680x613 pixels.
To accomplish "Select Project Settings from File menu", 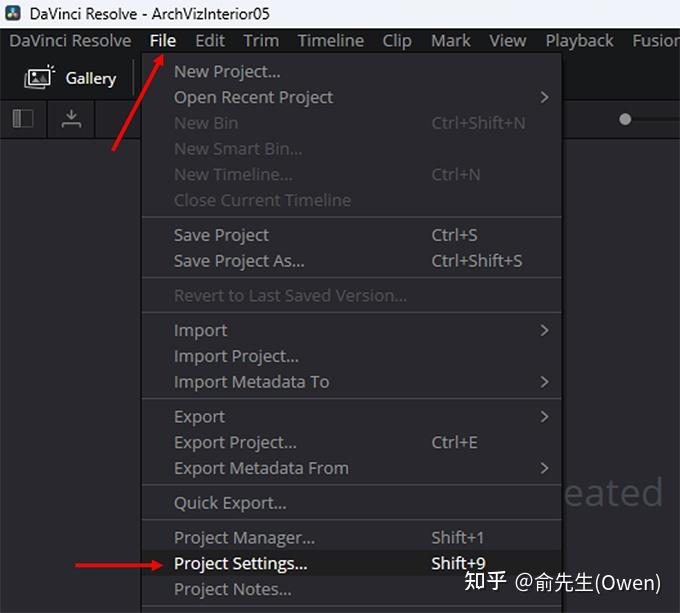I will tap(241, 564).
